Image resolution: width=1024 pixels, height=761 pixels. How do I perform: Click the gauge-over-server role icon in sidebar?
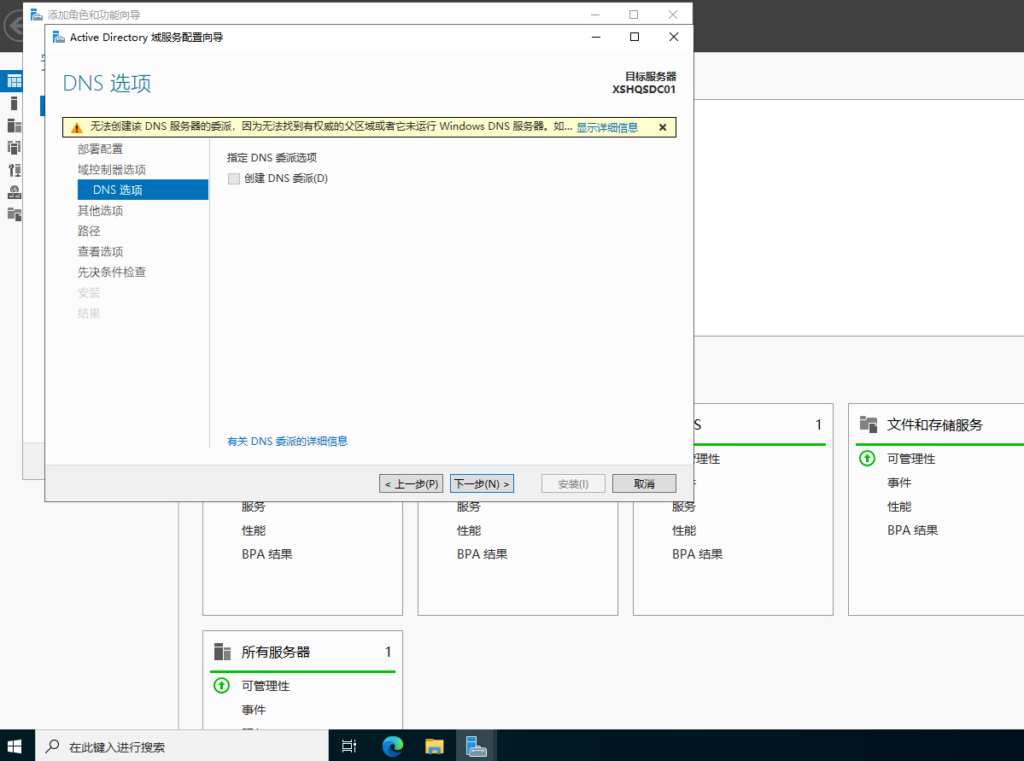[x=14, y=192]
